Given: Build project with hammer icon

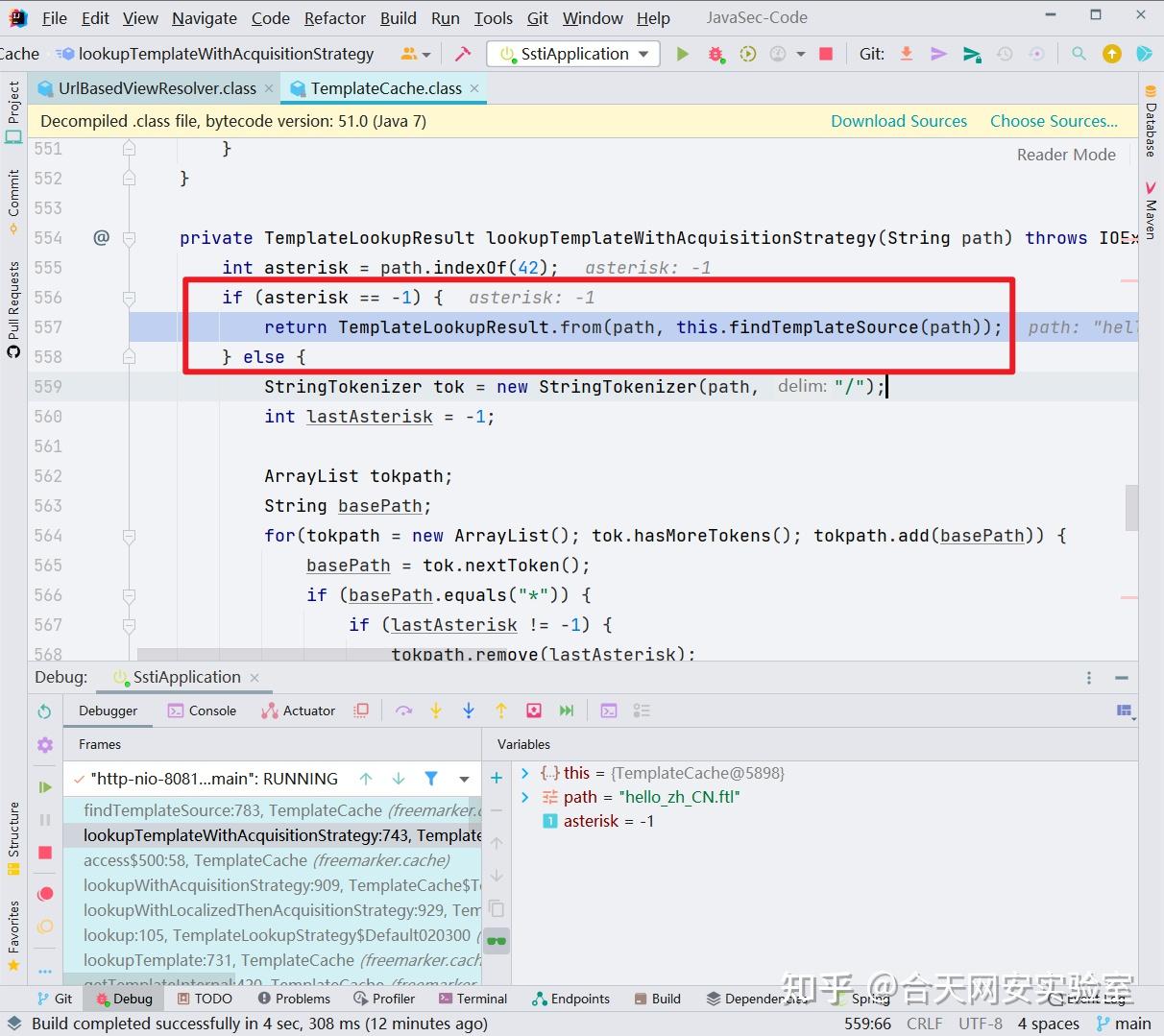Looking at the screenshot, I should pos(463,54).
